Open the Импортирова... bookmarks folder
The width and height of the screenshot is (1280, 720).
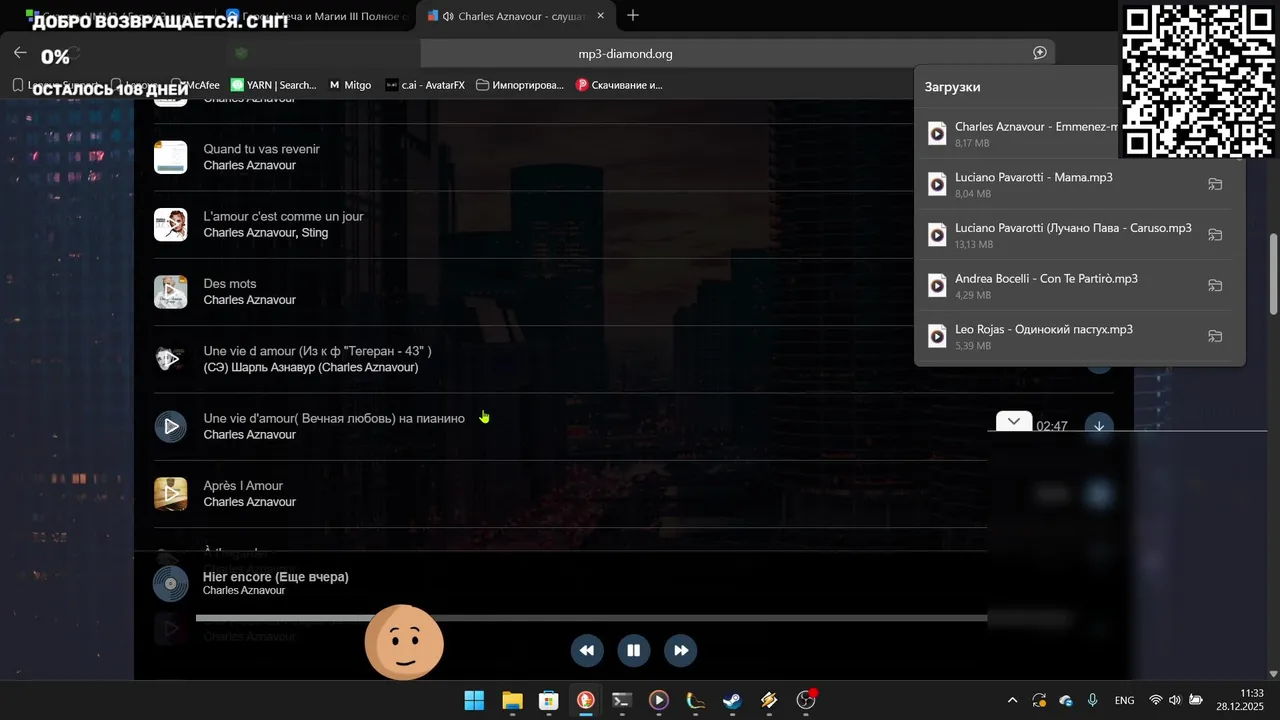[520, 85]
